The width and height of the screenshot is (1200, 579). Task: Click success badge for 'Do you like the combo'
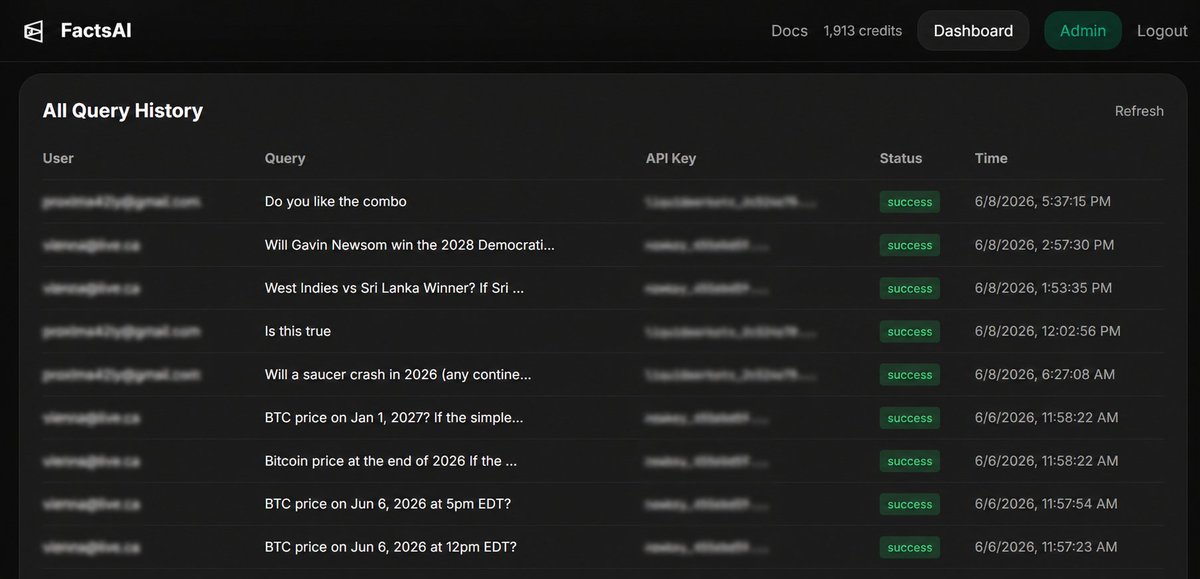click(910, 202)
